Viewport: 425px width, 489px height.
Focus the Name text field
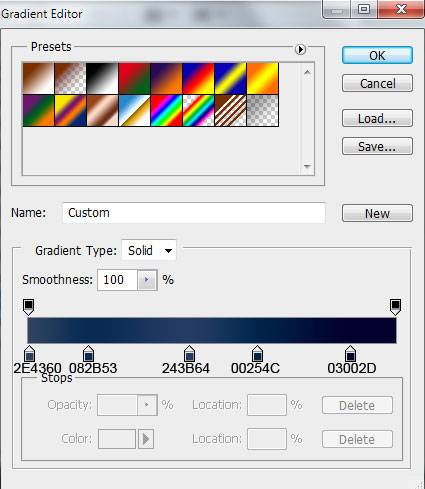pos(194,213)
